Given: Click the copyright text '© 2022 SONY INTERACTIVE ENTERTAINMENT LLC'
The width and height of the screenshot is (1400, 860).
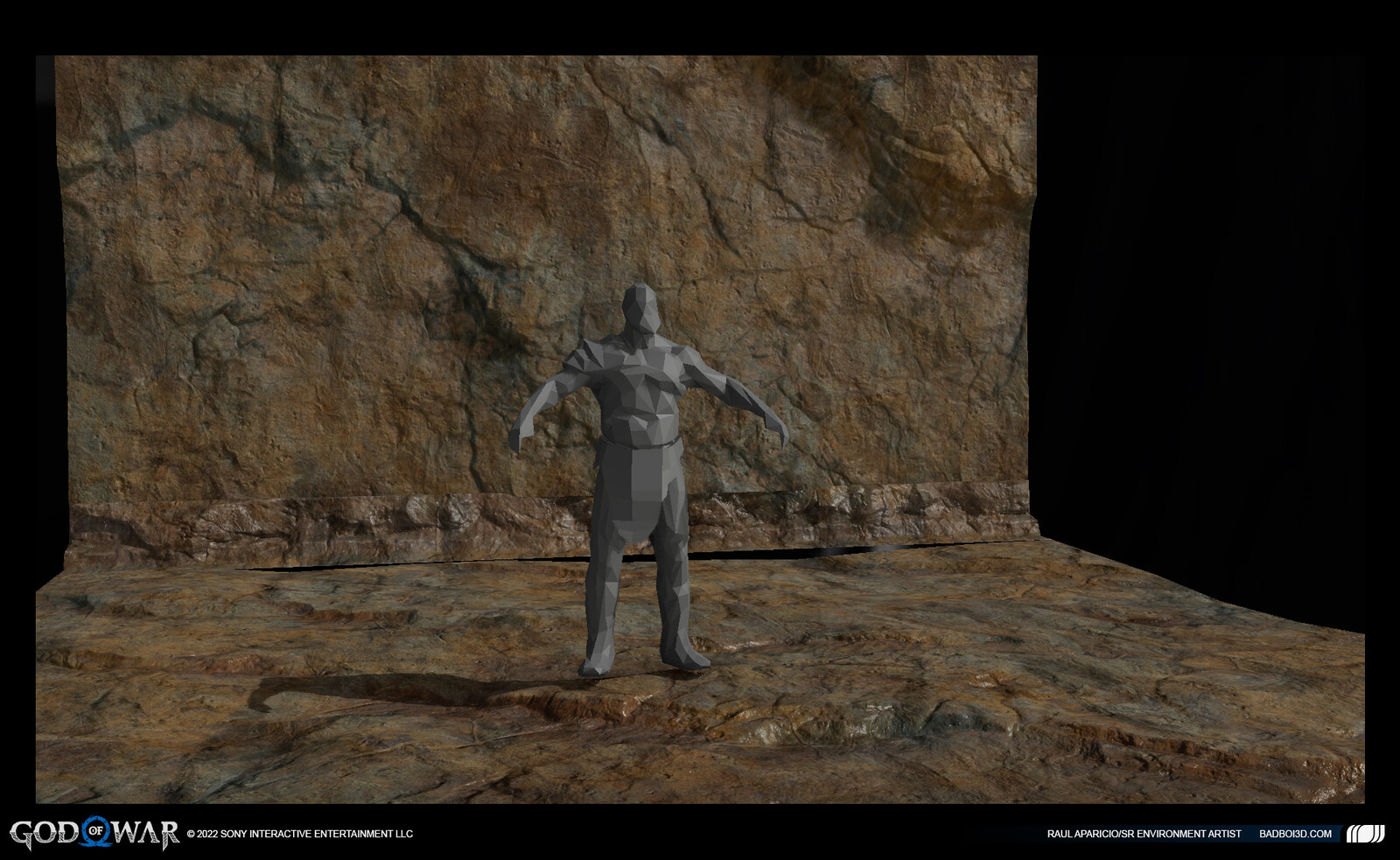Looking at the screenshot, I should [300, 835].
